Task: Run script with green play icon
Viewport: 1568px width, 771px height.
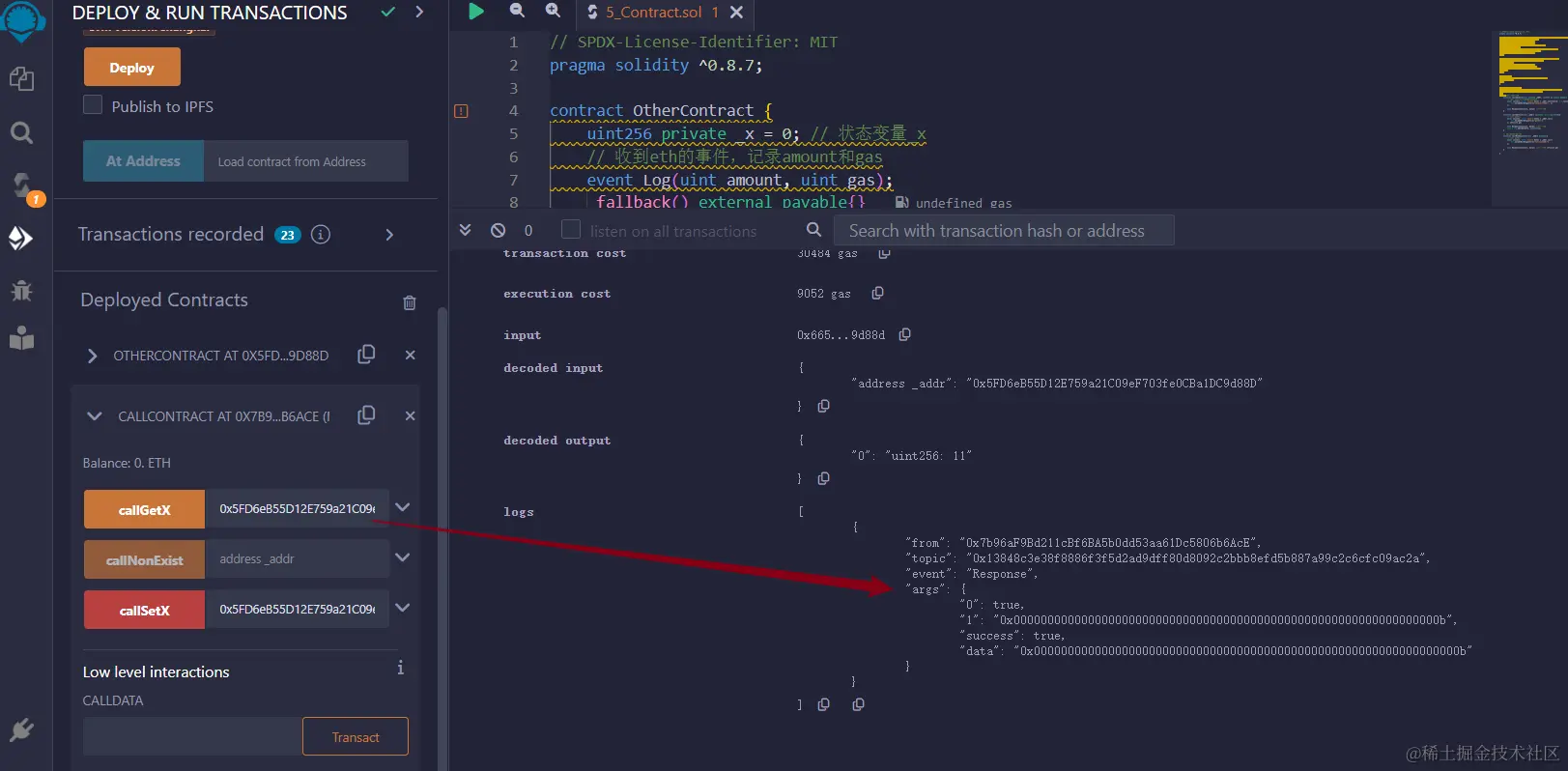Action: coord(476,11)
